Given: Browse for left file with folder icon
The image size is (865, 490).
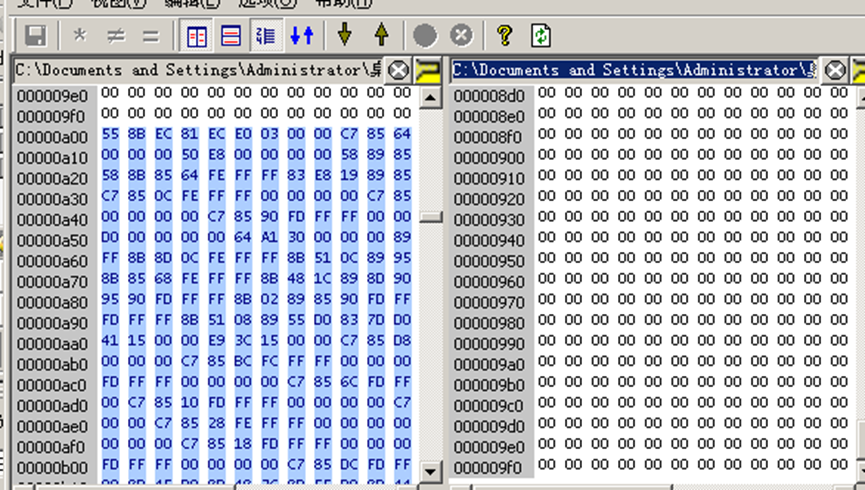Looking at the screenshot, I should (428, 70).
